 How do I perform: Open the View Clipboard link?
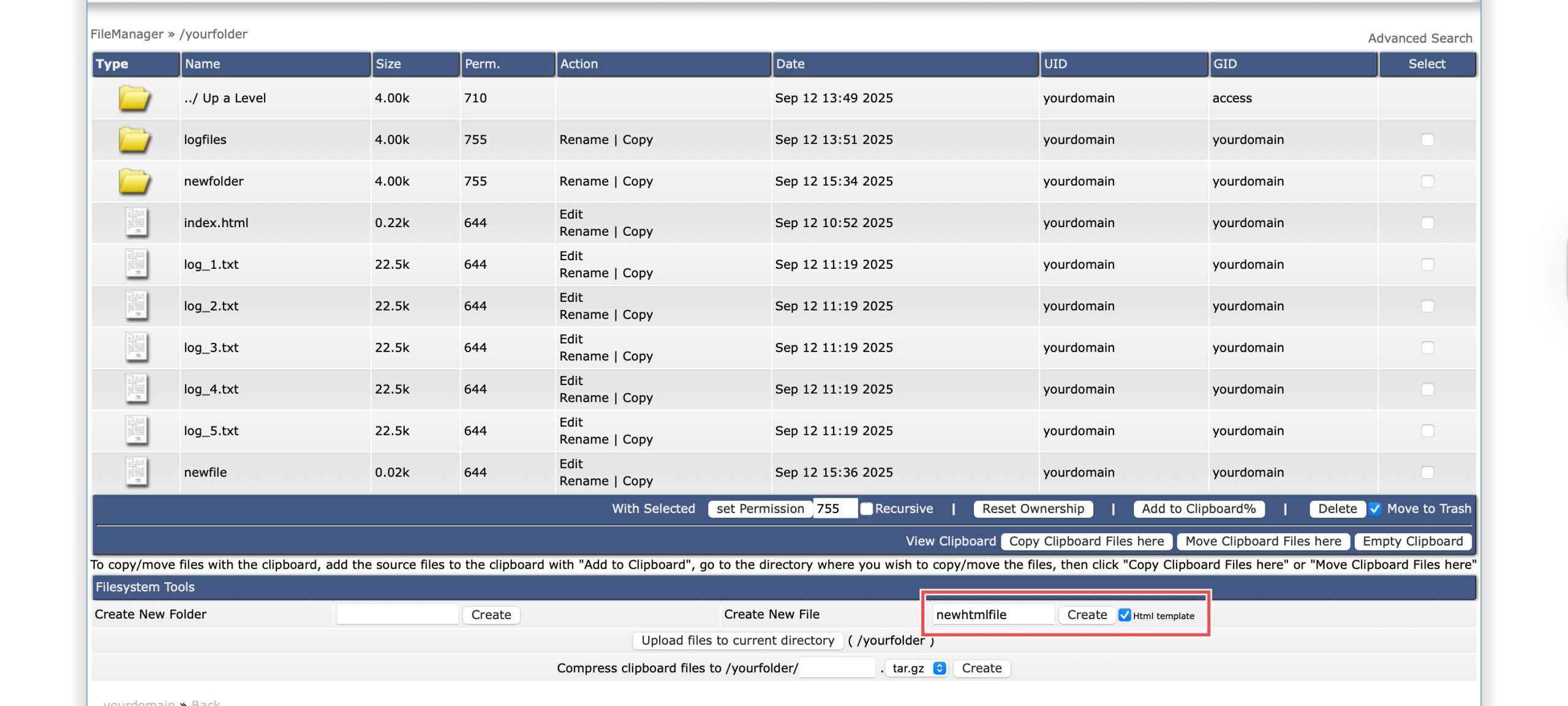(951, 541)
